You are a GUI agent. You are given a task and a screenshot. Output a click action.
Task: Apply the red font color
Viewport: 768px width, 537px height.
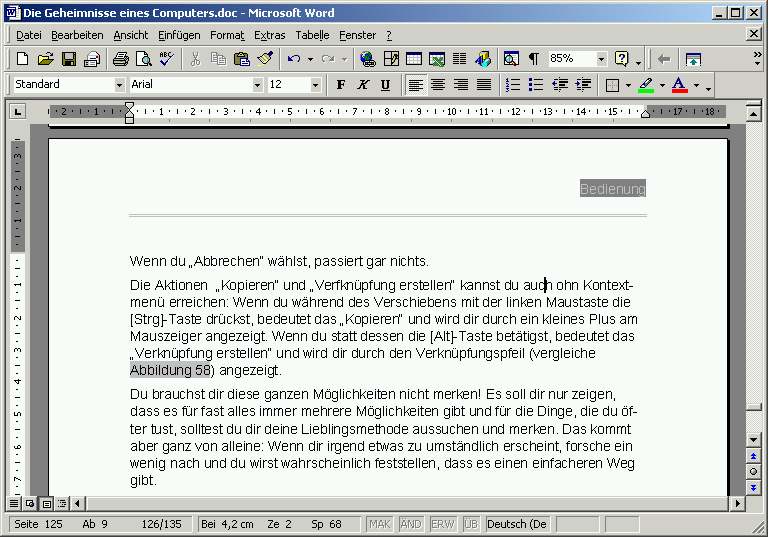tap(679, 85)
